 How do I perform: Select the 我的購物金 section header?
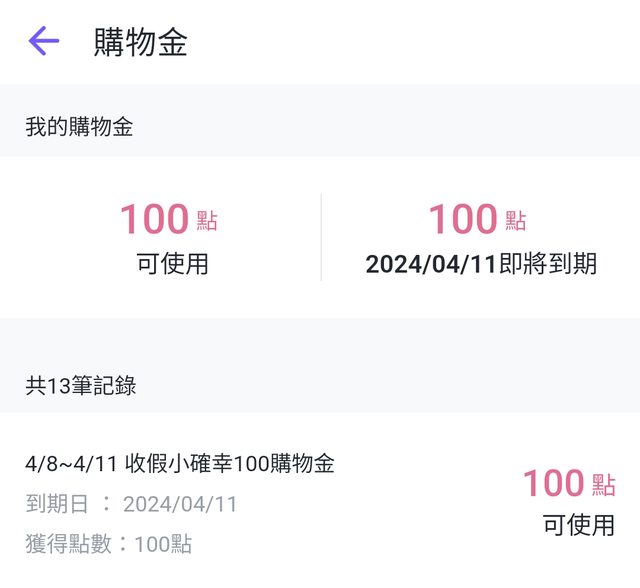point(79,127)
